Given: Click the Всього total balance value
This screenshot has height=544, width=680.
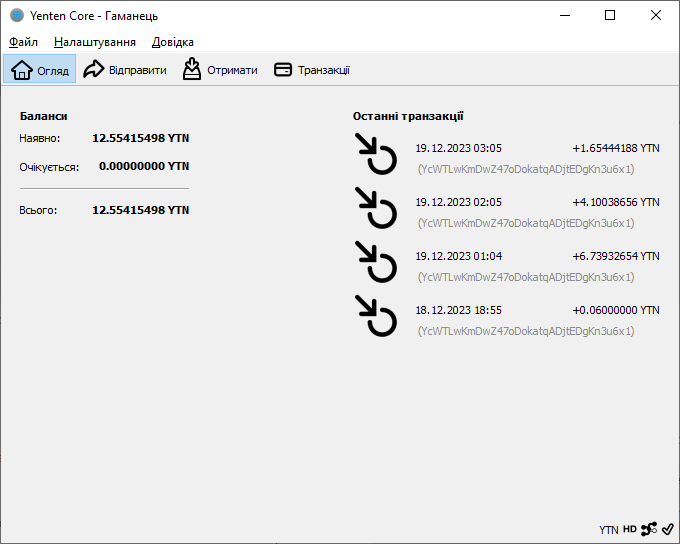Looking at the screenshot, I should pos(141,210).
